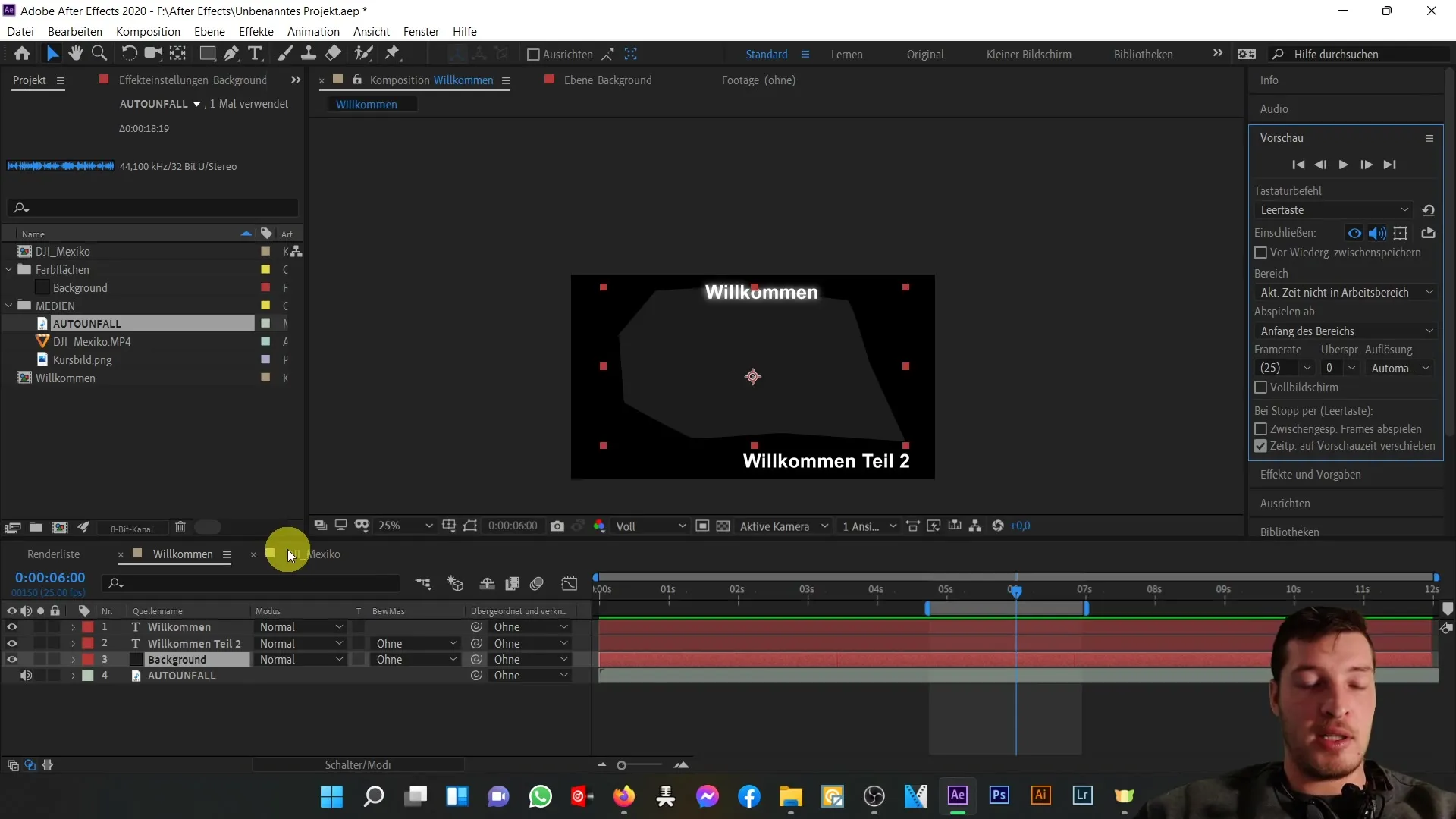Enable Zwischengesp. Frames abspielen checkbox
Screen dimensions: 1456x819
(x=1260, y=428)
